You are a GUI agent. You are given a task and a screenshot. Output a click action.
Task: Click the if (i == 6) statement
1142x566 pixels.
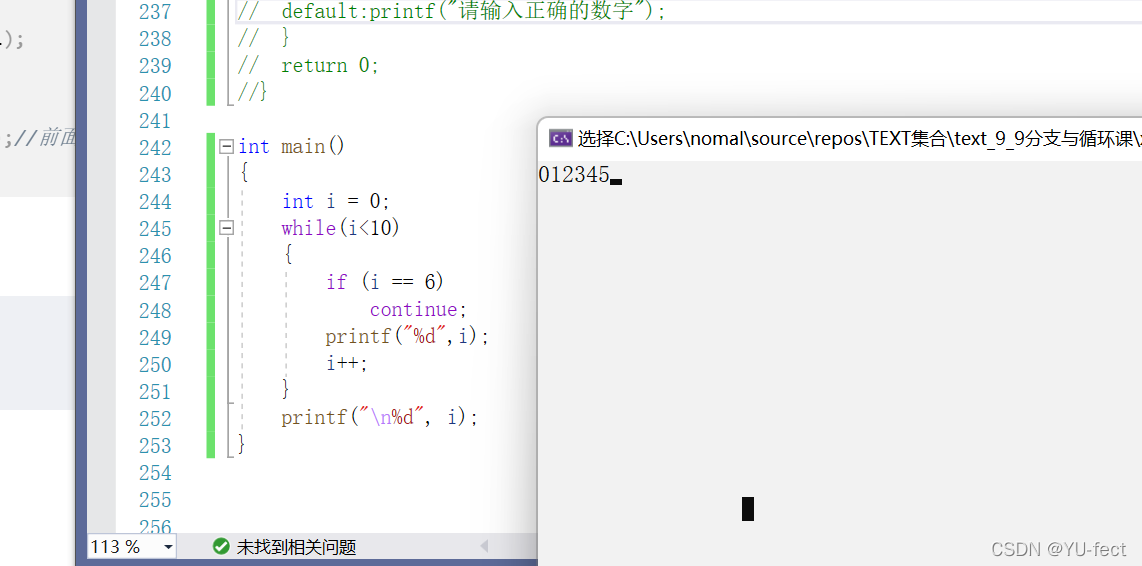point(384,283)
